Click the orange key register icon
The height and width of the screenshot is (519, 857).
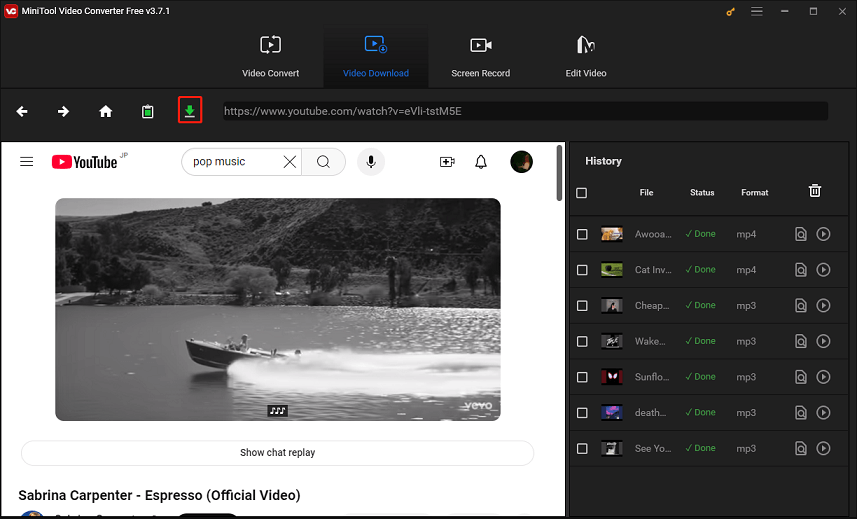pos(731,11)
